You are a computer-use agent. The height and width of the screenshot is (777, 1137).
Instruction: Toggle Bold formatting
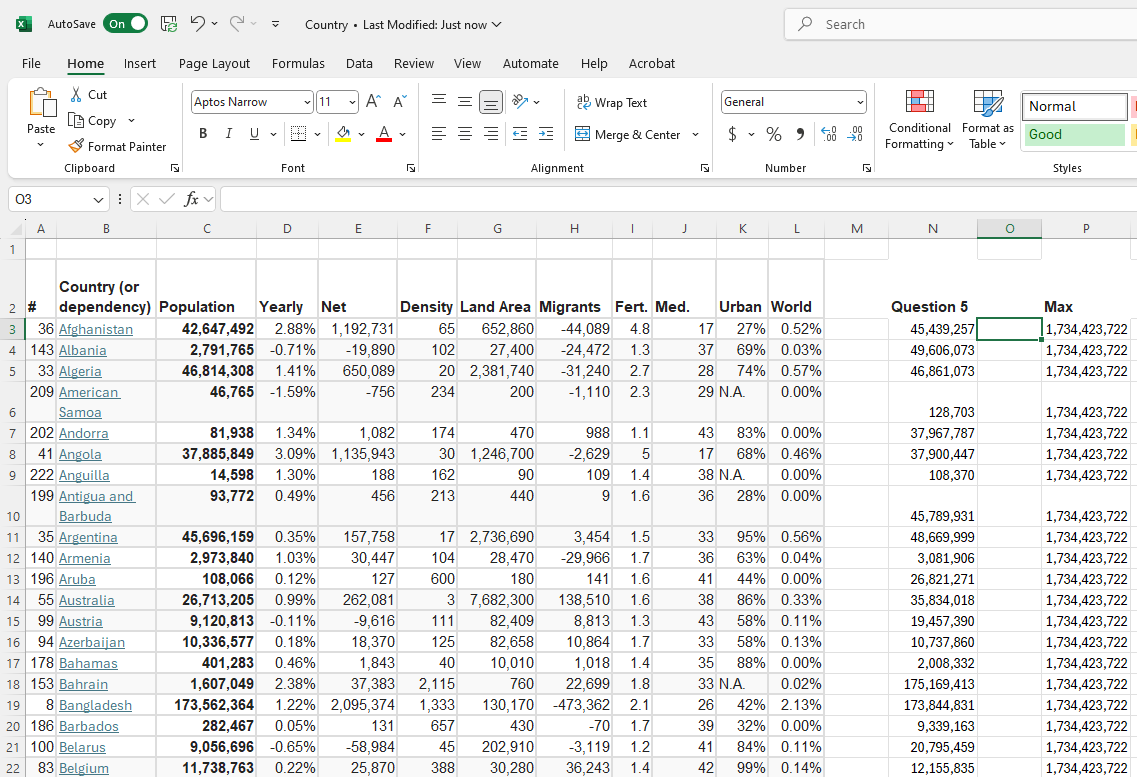(x=203, y=134)
